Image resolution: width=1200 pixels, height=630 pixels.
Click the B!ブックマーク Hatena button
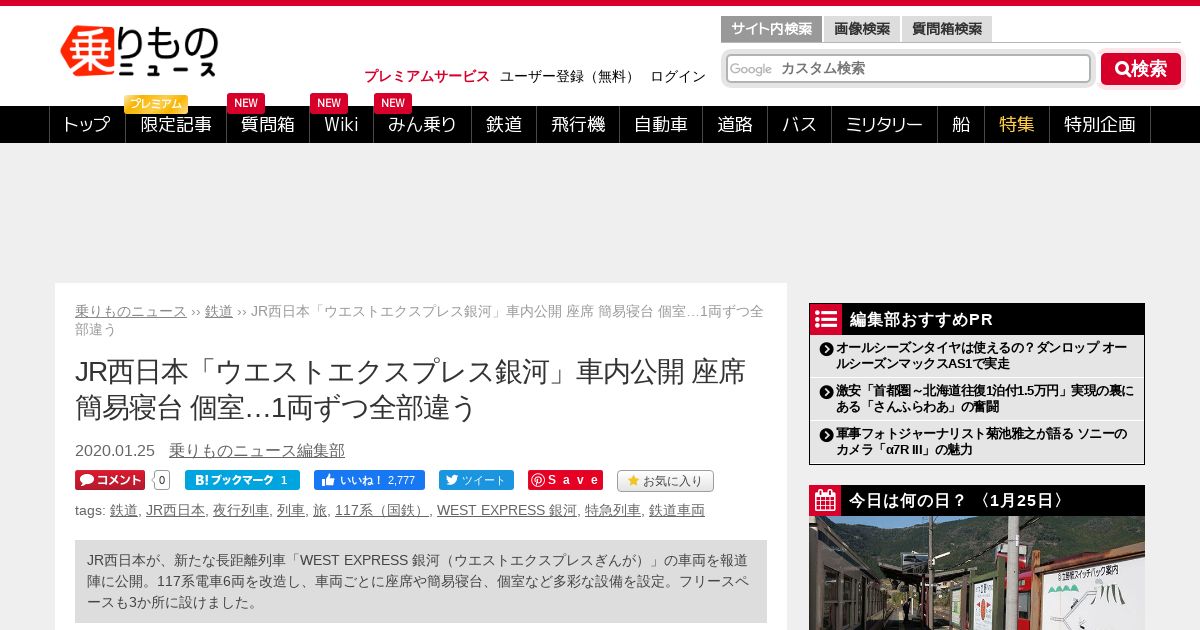point(242,480)
